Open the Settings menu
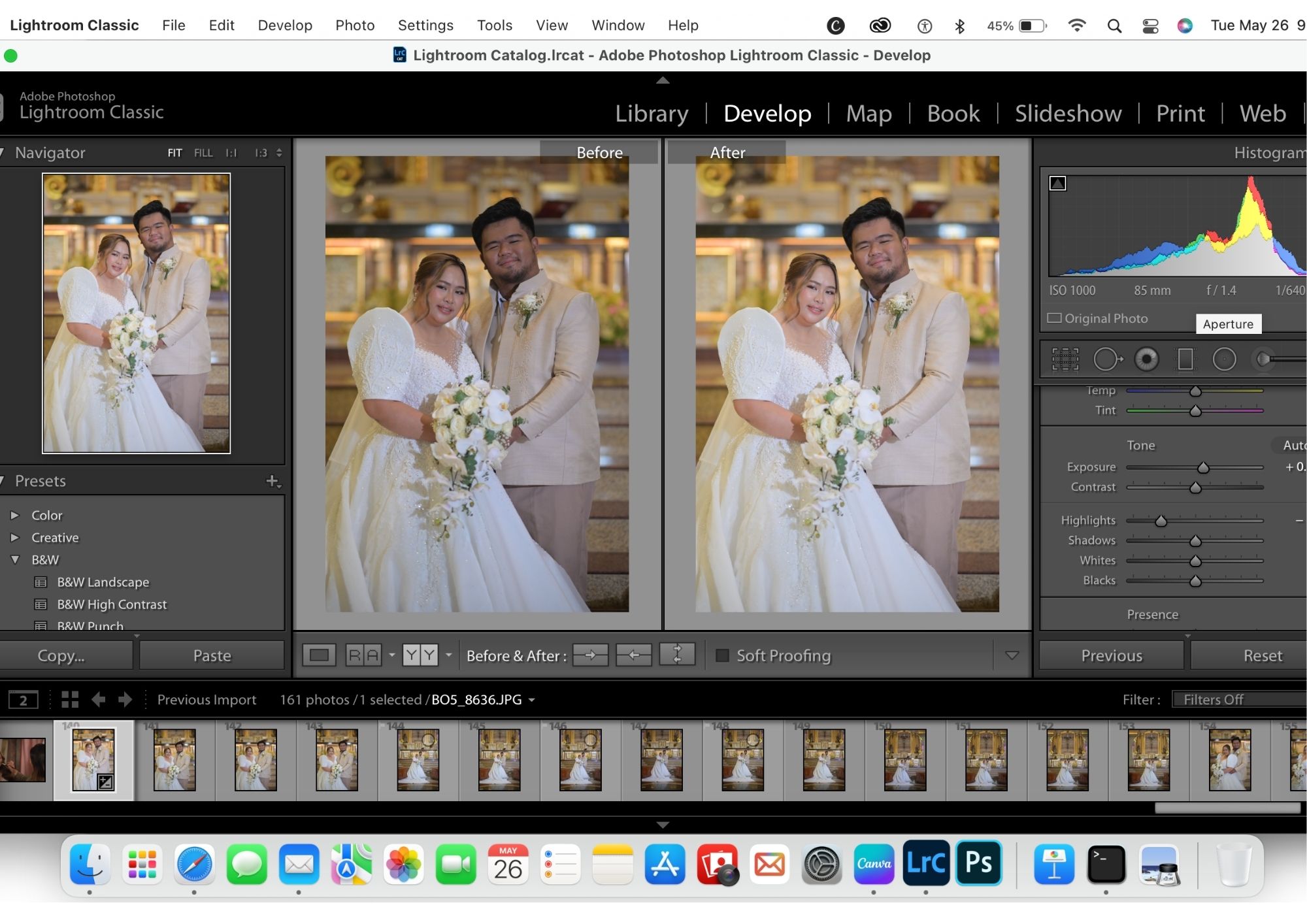The height and width of the screenshot is (924, 1307). pyautogui.click(x=425, y=25)
